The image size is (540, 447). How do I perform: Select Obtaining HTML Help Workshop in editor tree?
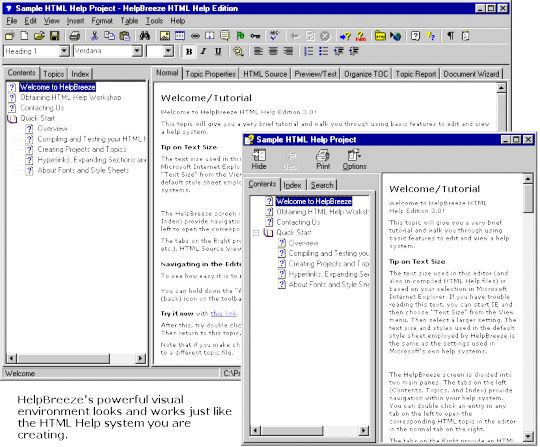click(71, 97)
